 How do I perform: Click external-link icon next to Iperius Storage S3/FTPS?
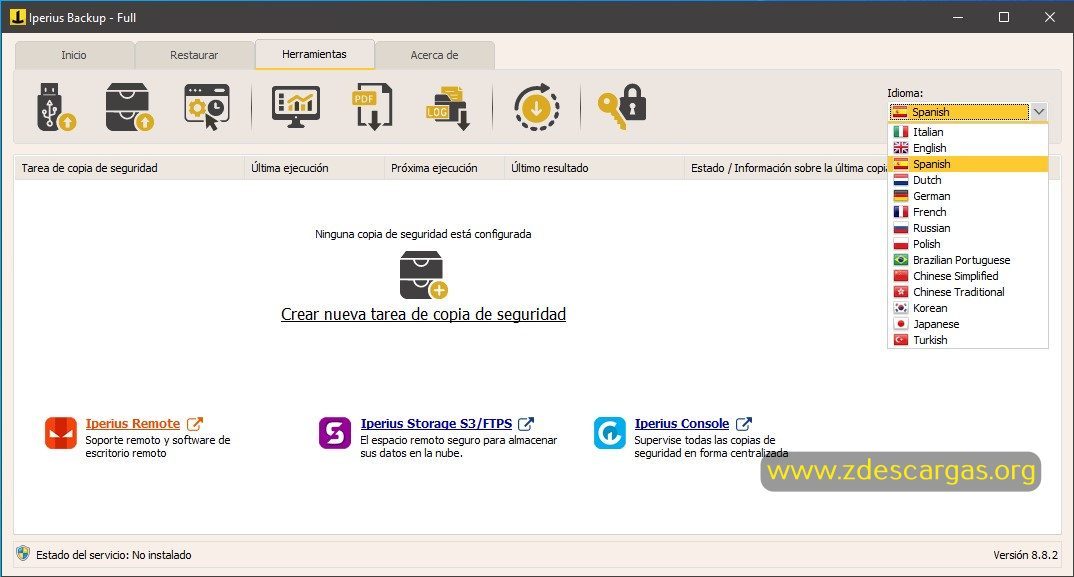click(526, 424)
